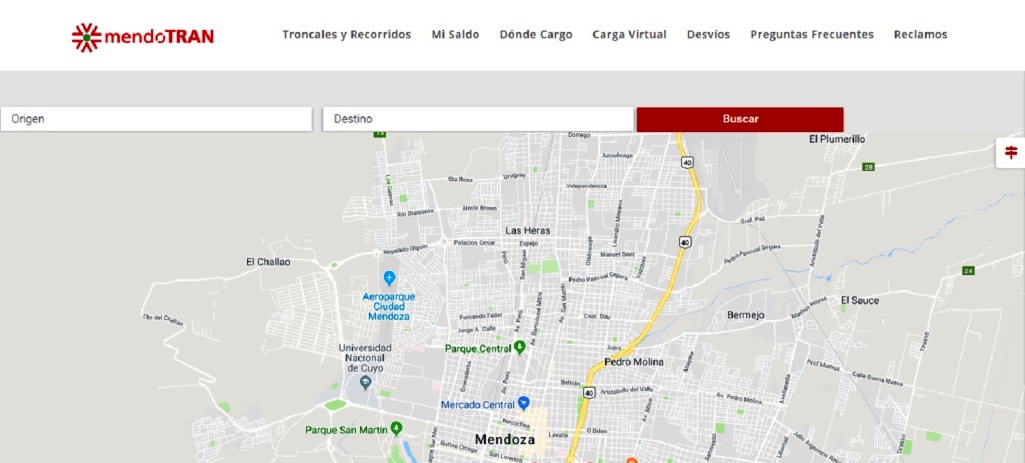Screen dimensions: 1025x463
Task: Focus the Destino input field
Action: point(478,119)
